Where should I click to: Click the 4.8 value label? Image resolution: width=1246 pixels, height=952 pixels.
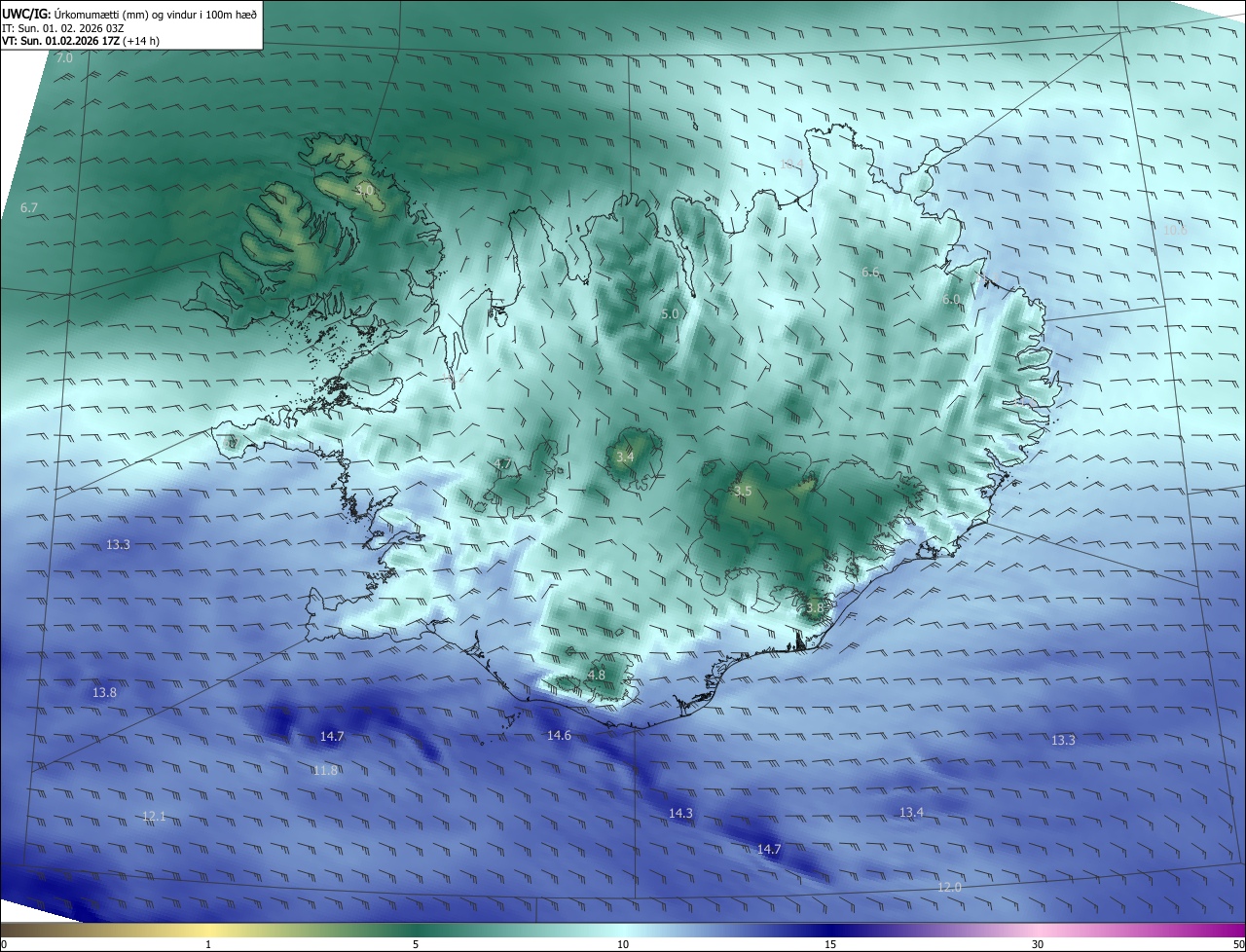coord(597,675)
